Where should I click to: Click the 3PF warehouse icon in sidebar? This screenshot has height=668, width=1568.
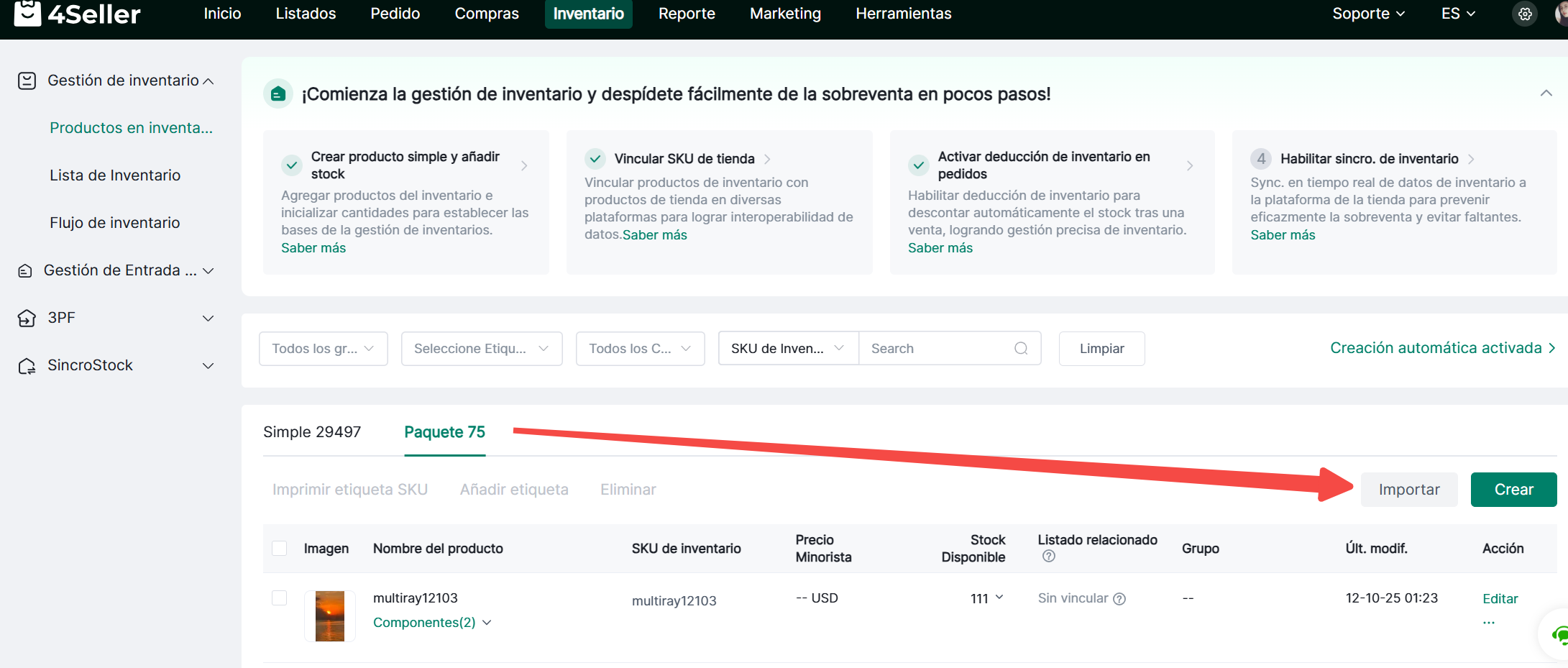click(27, 318)
